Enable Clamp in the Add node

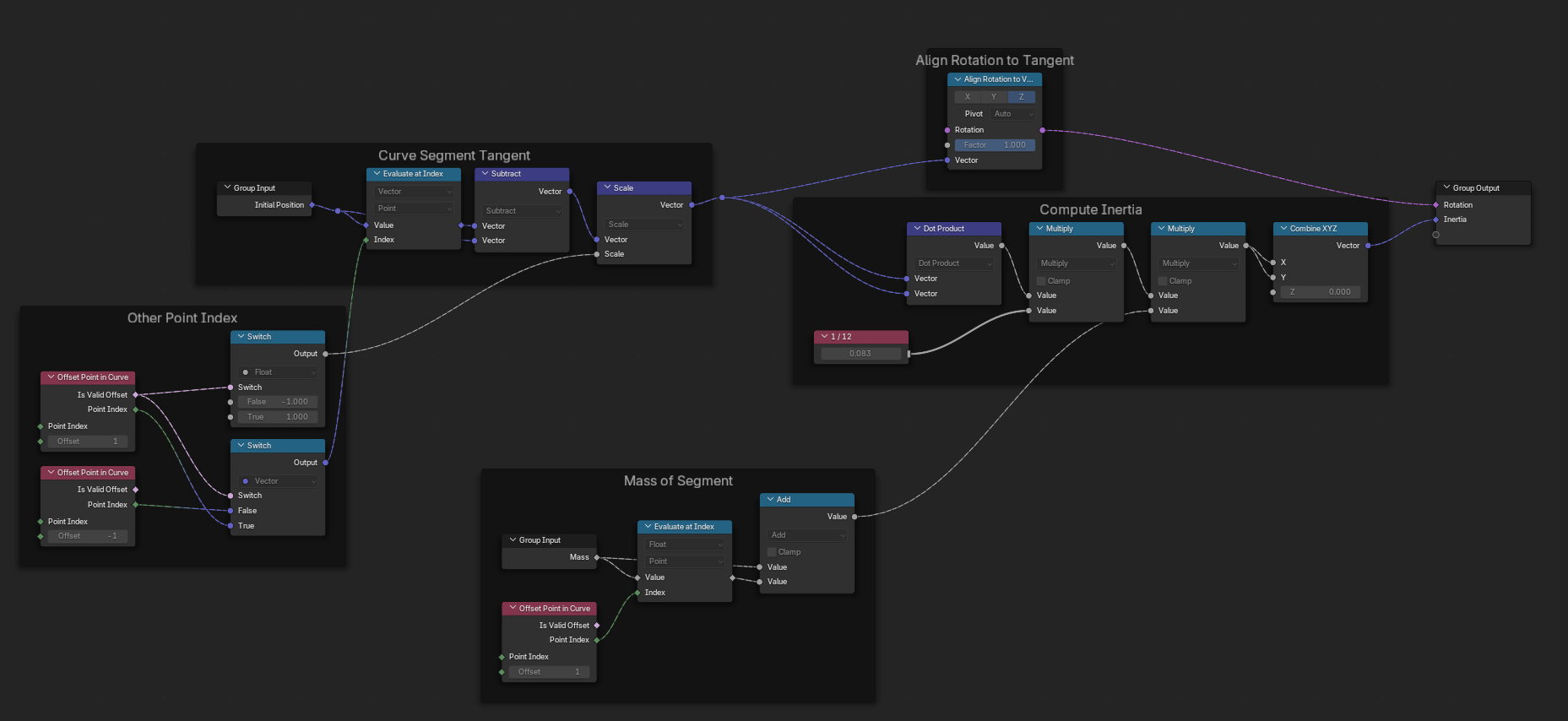772,552
